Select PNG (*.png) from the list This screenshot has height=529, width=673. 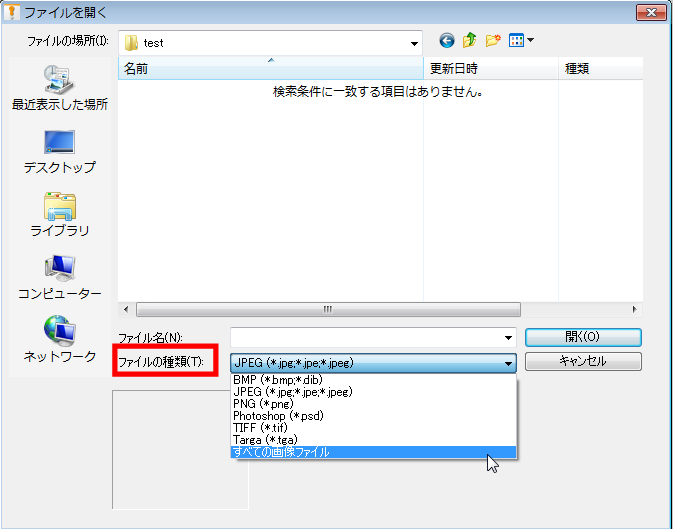pos(373,404)
